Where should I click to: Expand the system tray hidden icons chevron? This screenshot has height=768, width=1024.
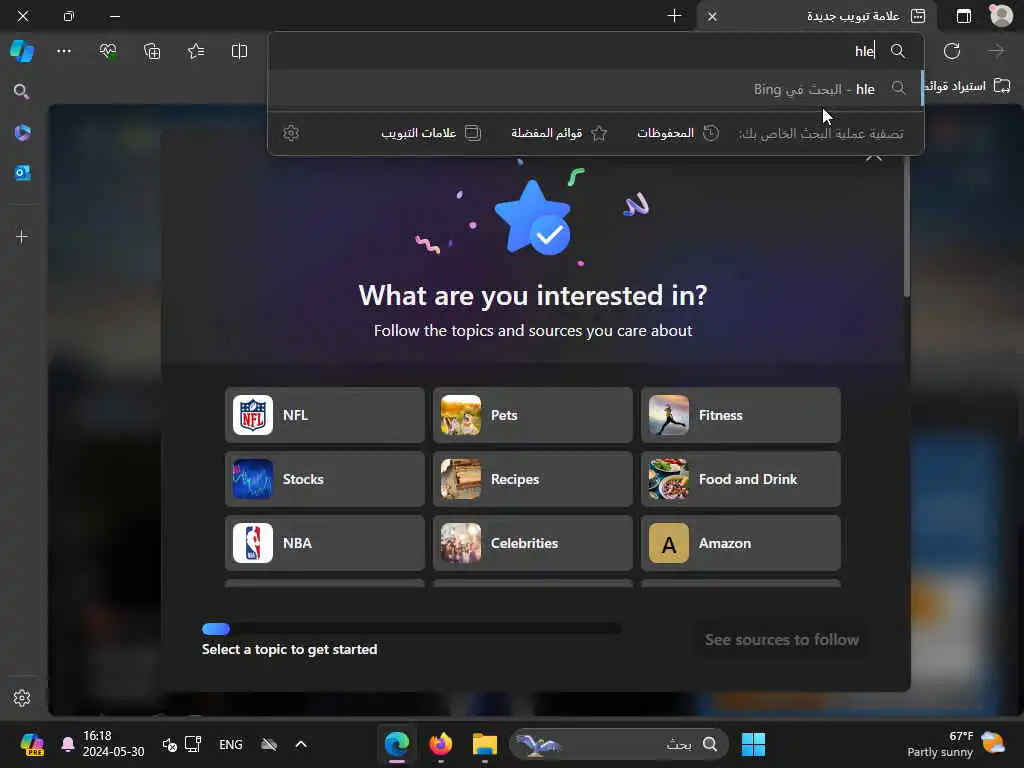pos(301,744)
